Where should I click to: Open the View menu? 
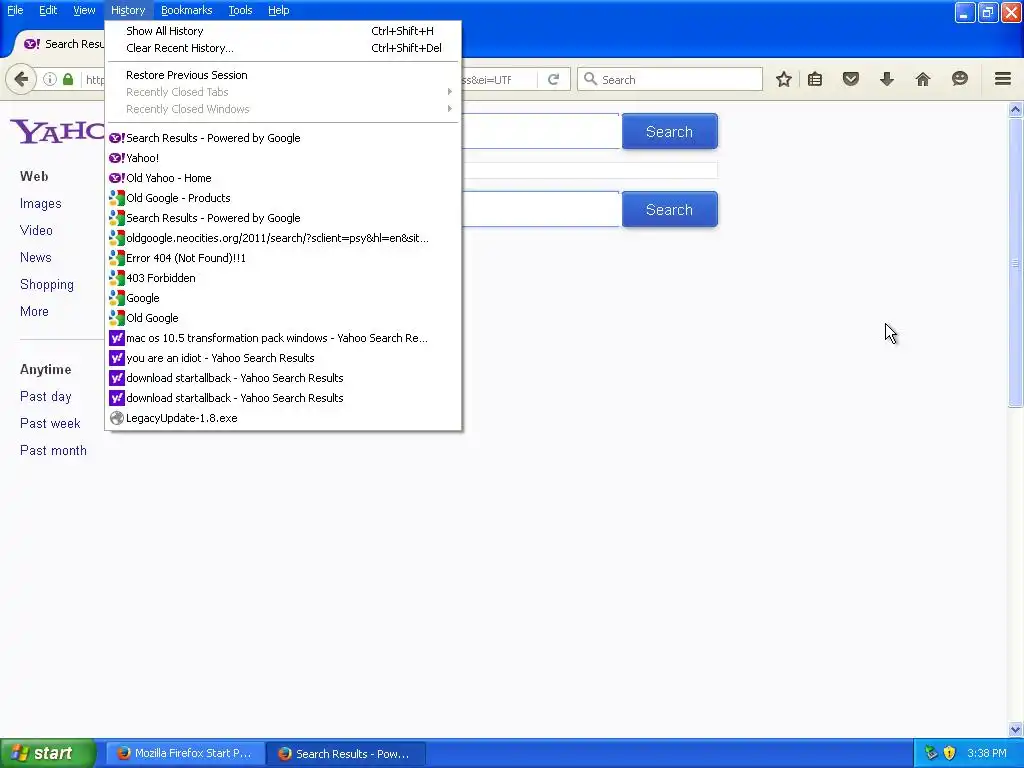click(x=84, y=10)
